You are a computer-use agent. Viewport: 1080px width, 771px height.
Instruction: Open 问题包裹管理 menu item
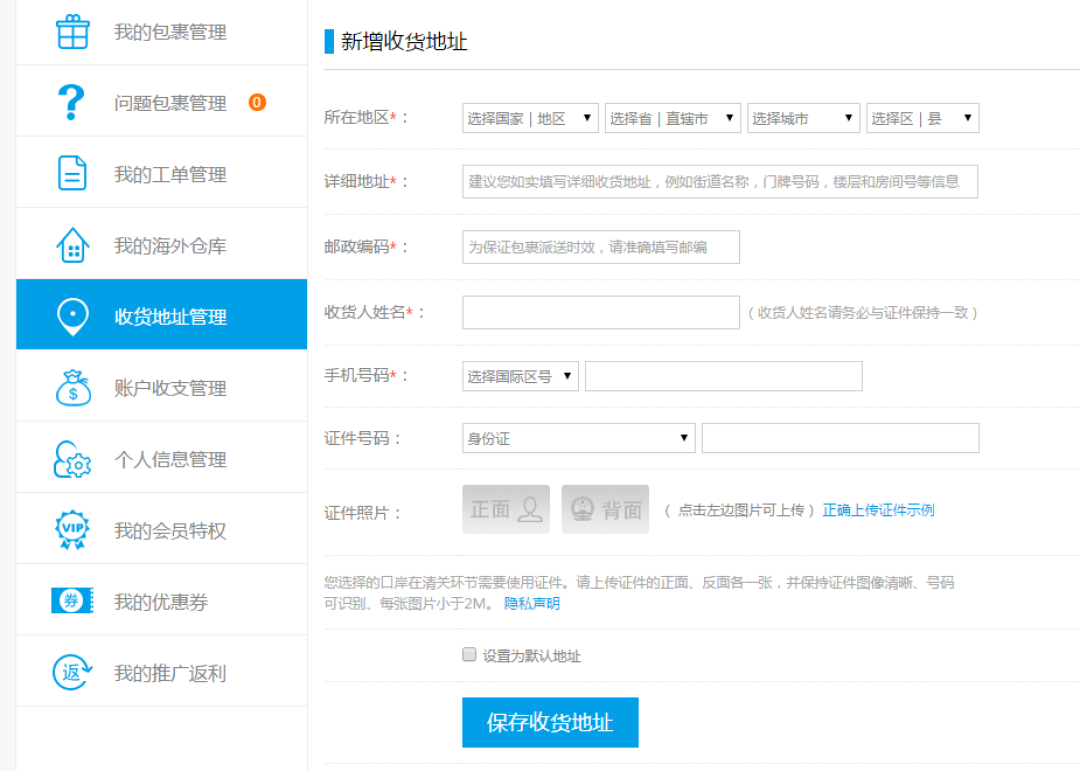click(x=161, y=103)
